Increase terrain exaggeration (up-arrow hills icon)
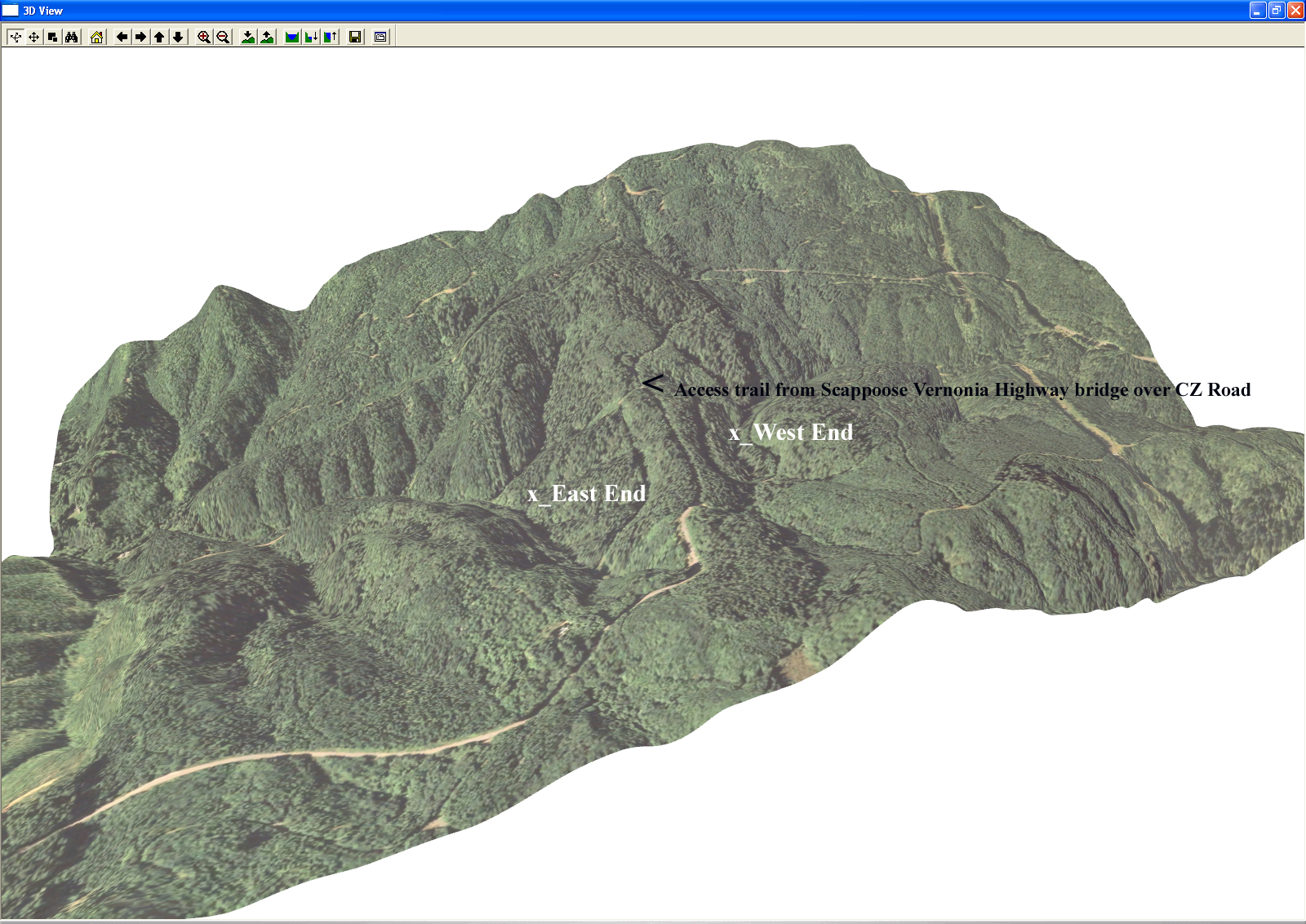1306x924 pixels. [x=267, y=37]
